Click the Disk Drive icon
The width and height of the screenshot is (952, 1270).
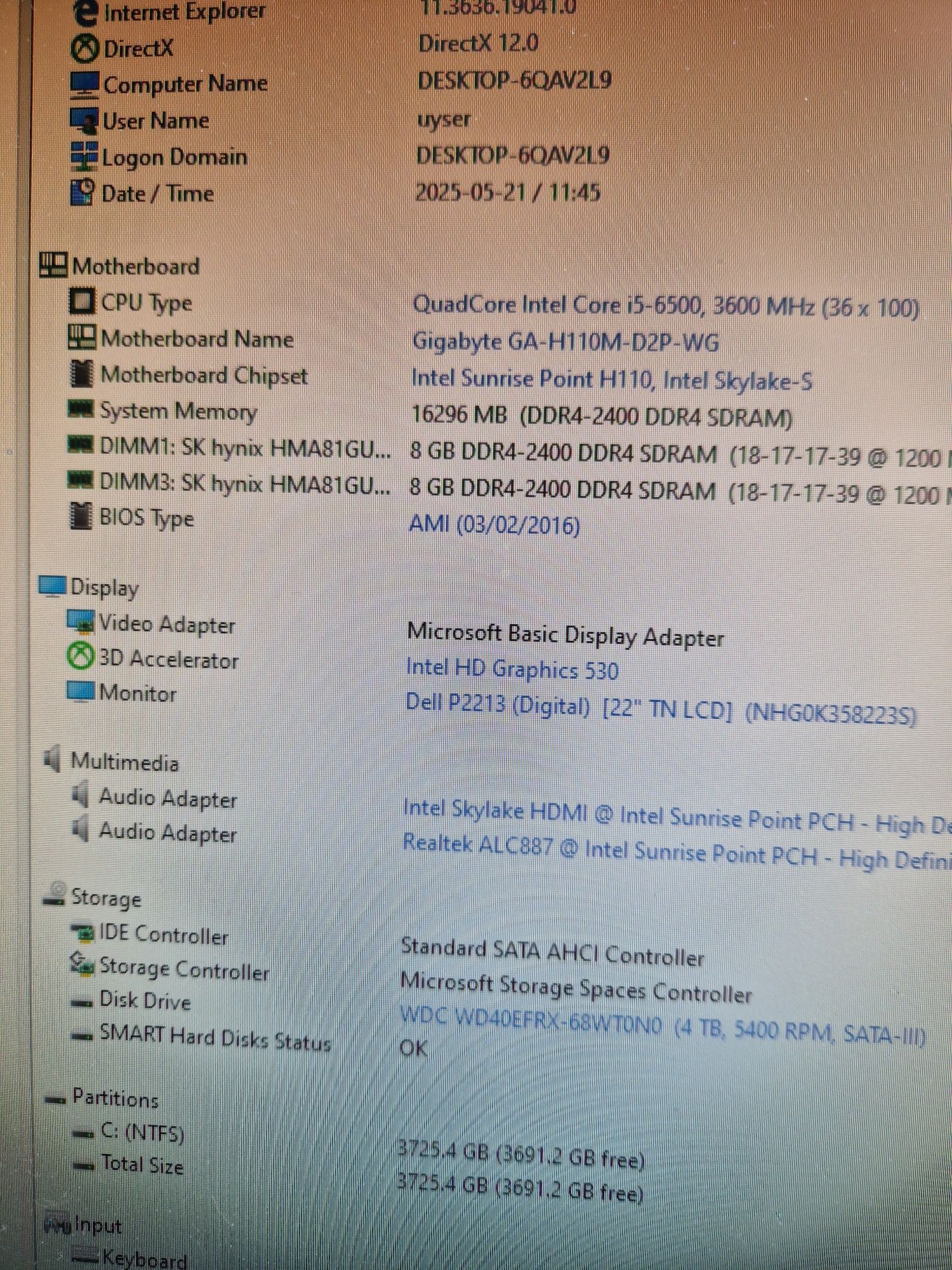(x=83, y=1003)
